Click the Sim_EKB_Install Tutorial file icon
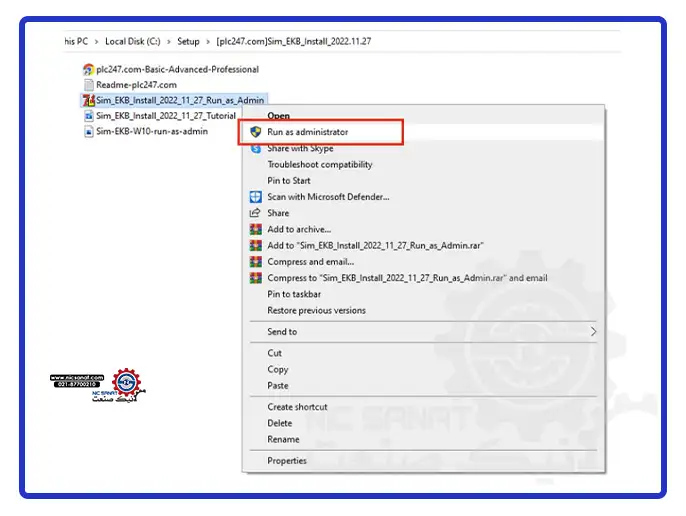Image resolution: width=686 pixels, height=516 pixels. pos(89,116)
